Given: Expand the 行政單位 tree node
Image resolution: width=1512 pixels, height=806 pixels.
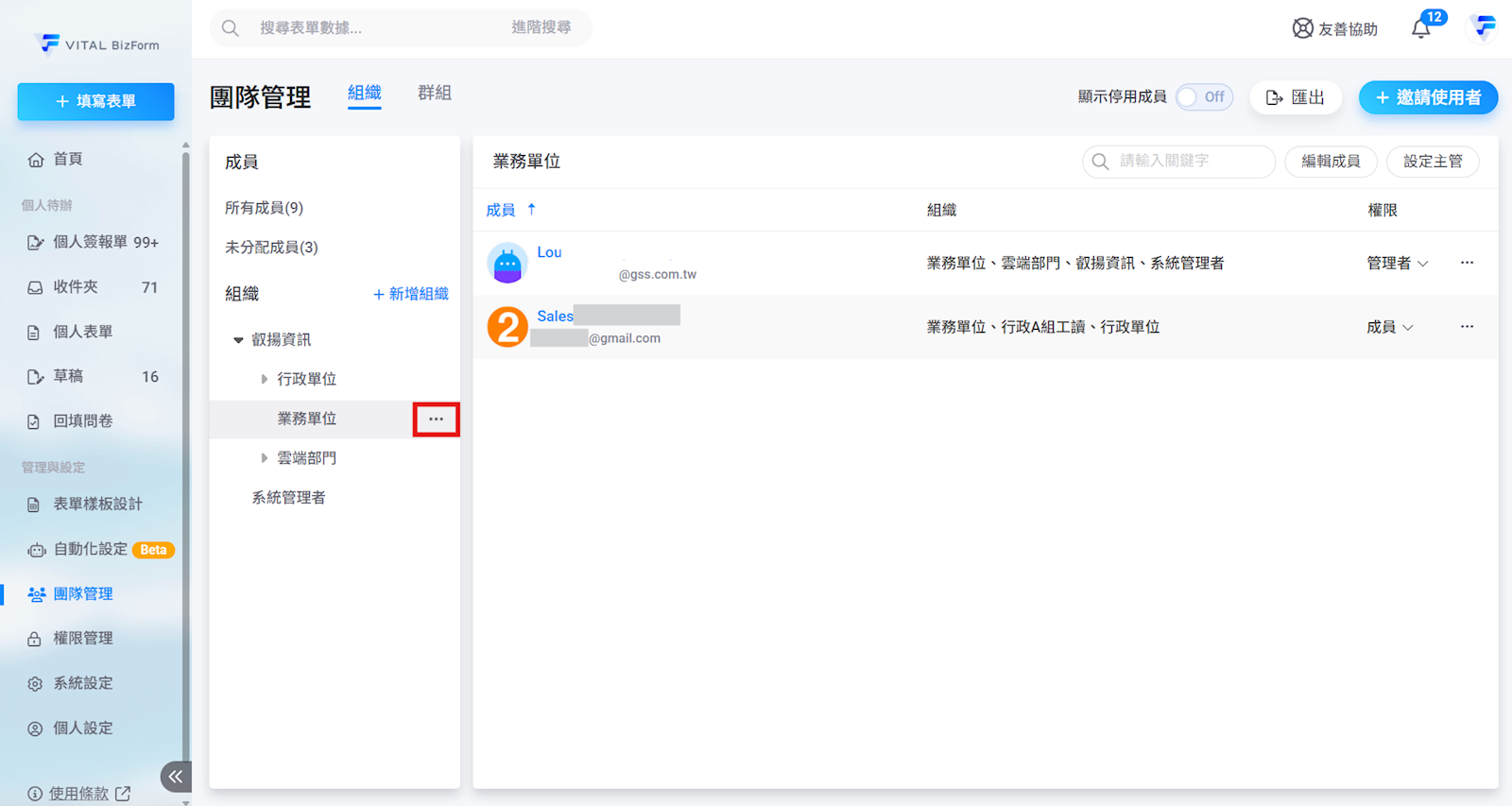Looking at the screenshot, I should pos(265,379).
